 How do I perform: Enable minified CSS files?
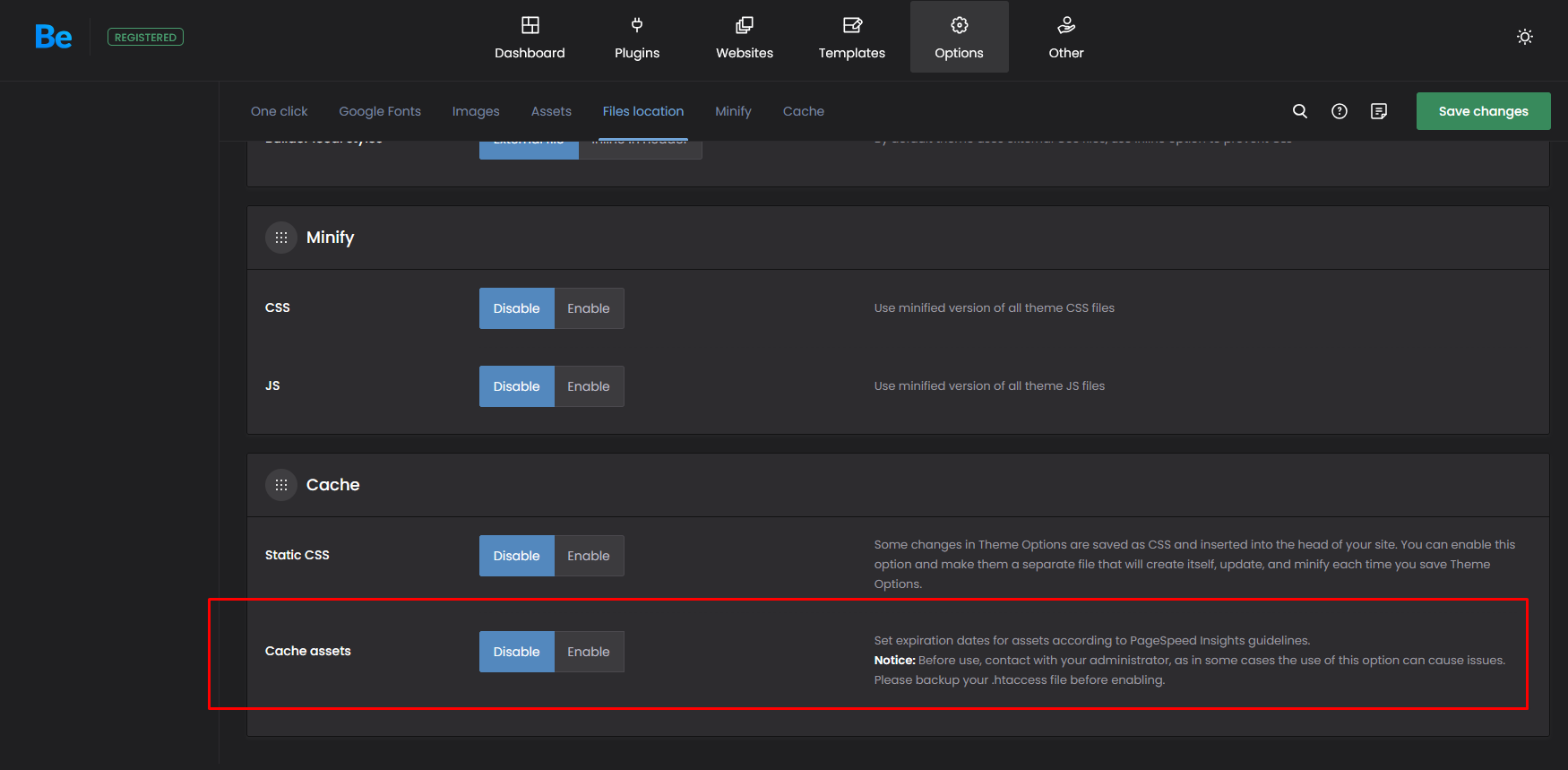[588, 308]
